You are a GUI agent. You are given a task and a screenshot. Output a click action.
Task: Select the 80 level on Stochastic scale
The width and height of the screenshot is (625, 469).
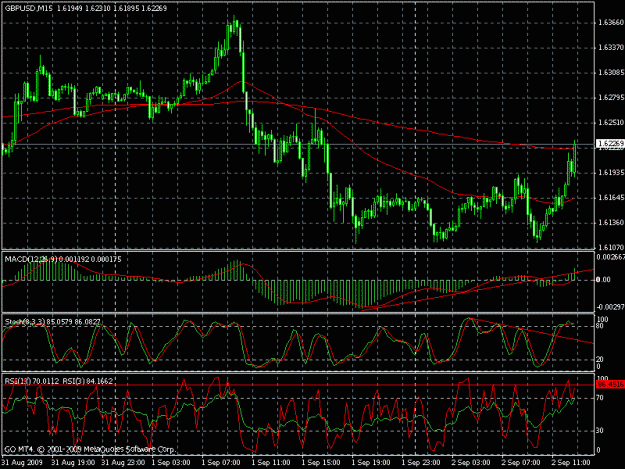[600, 326]
